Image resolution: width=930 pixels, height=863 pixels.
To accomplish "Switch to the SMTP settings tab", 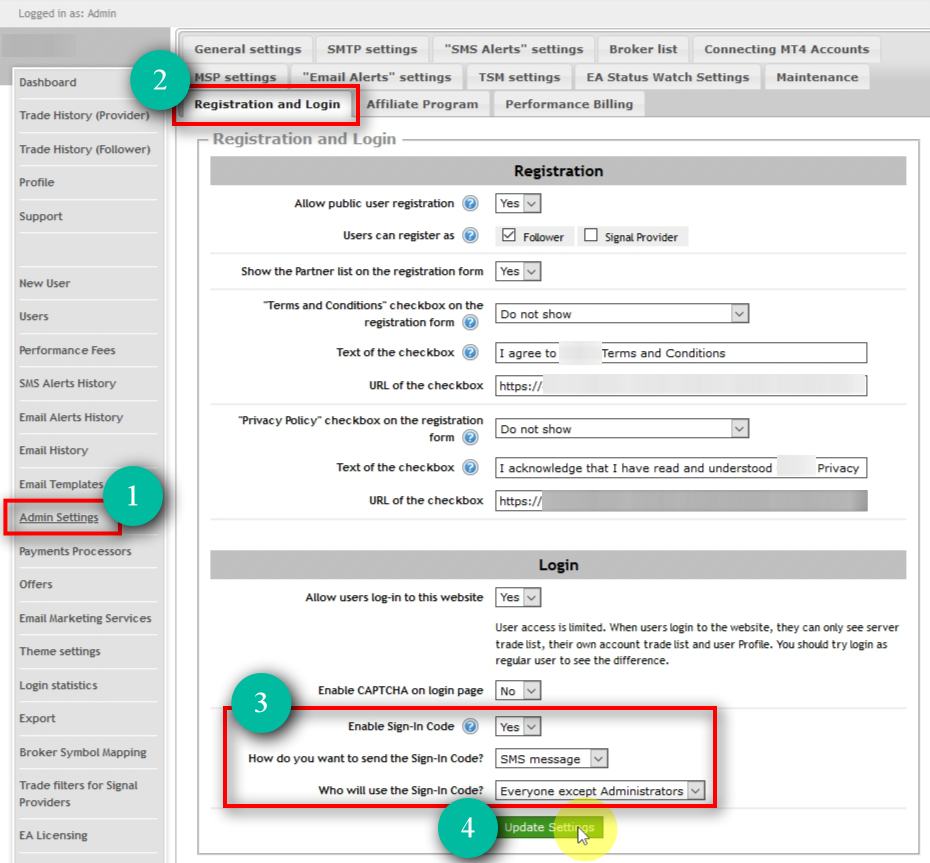I will tap(372, 49).
